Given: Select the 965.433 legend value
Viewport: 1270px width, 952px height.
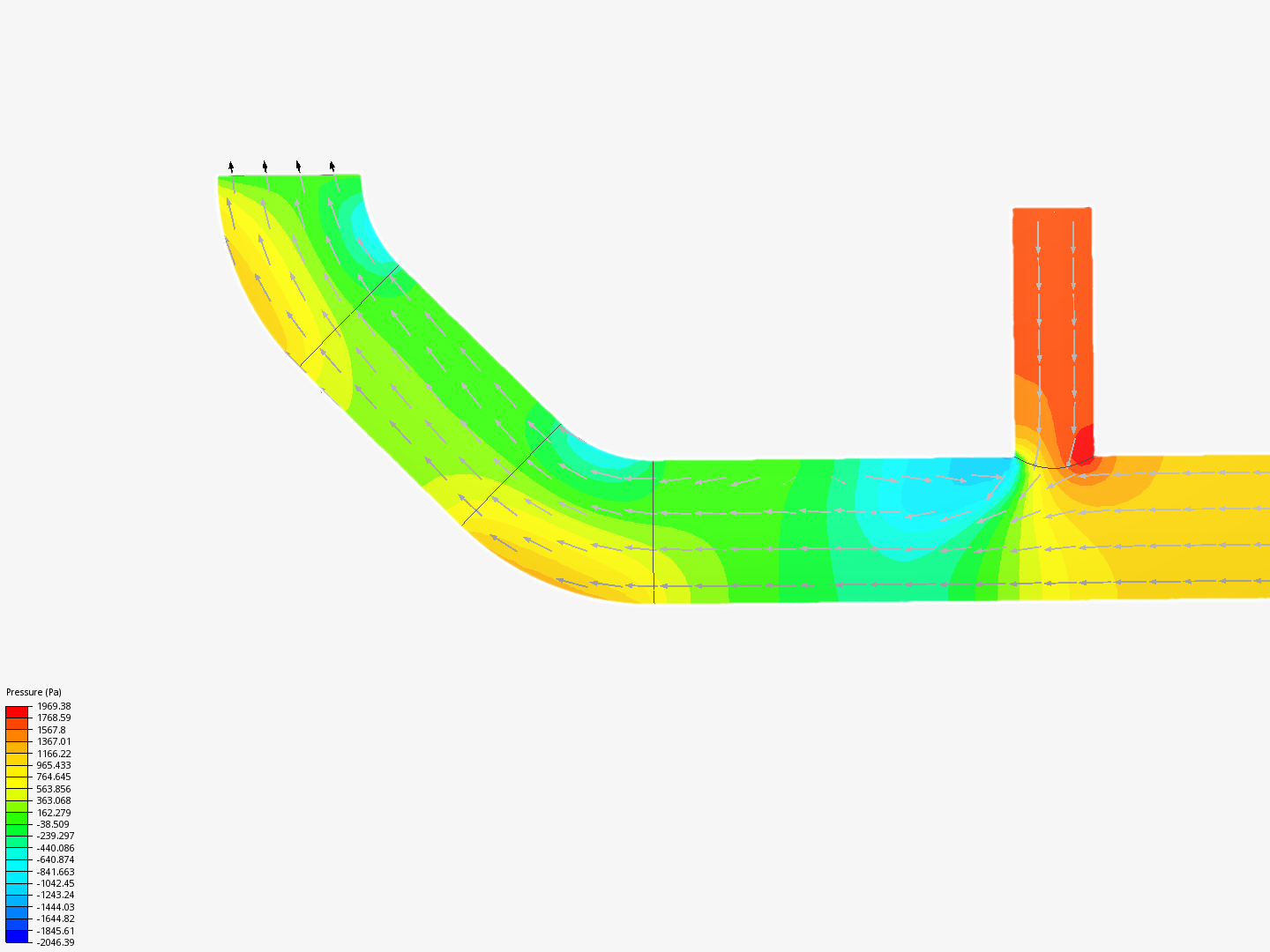Looking at the screenshot, I should 54,765.
